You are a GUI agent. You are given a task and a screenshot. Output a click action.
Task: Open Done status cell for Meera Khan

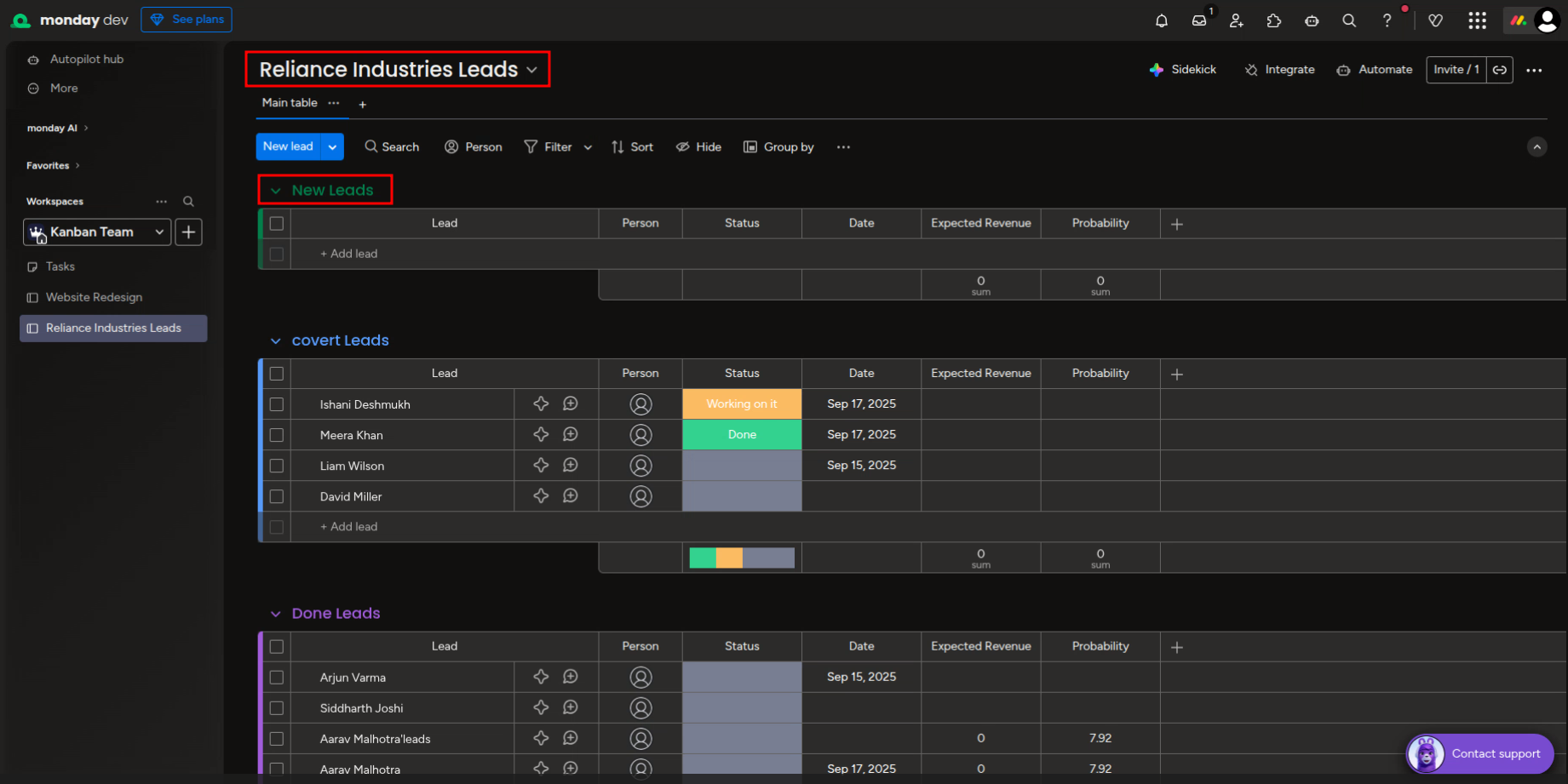pyautogui.click(x=742, y=435)
